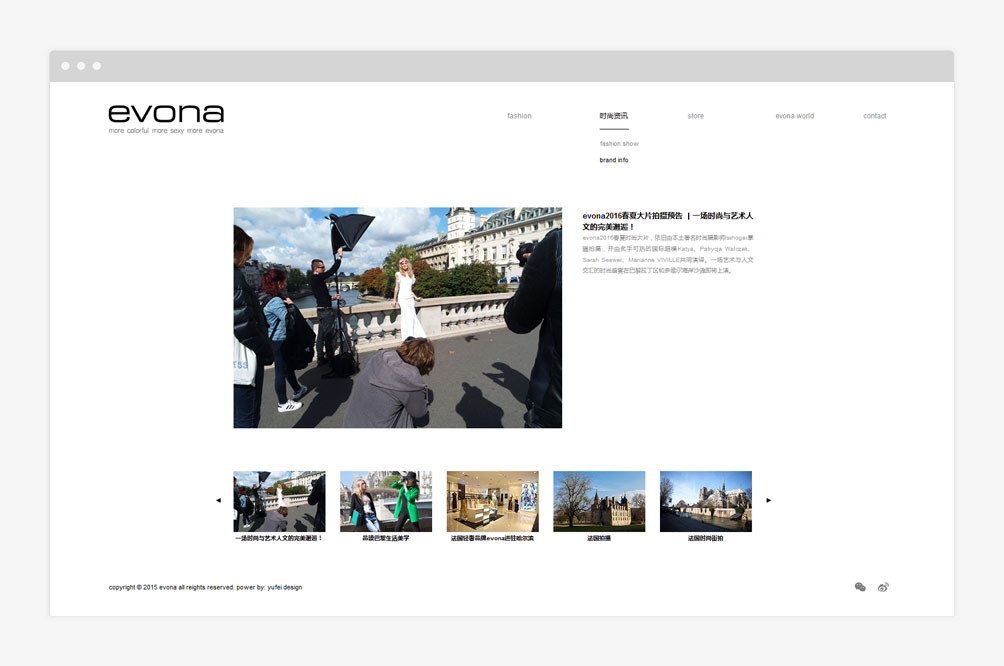Click the evona logo
Image resolution: width=1004 pixels, height=666 pixels.
click(x=166, y=117)
